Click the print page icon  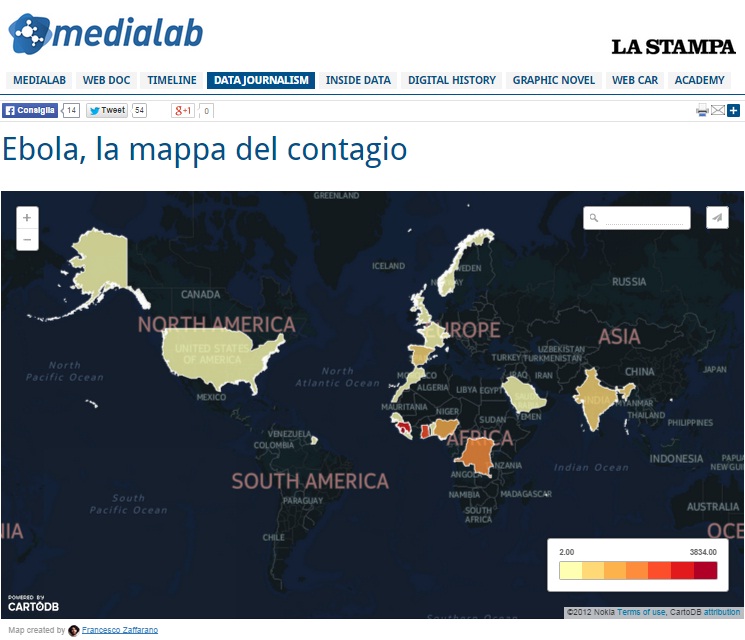click(x=702, y=110)
